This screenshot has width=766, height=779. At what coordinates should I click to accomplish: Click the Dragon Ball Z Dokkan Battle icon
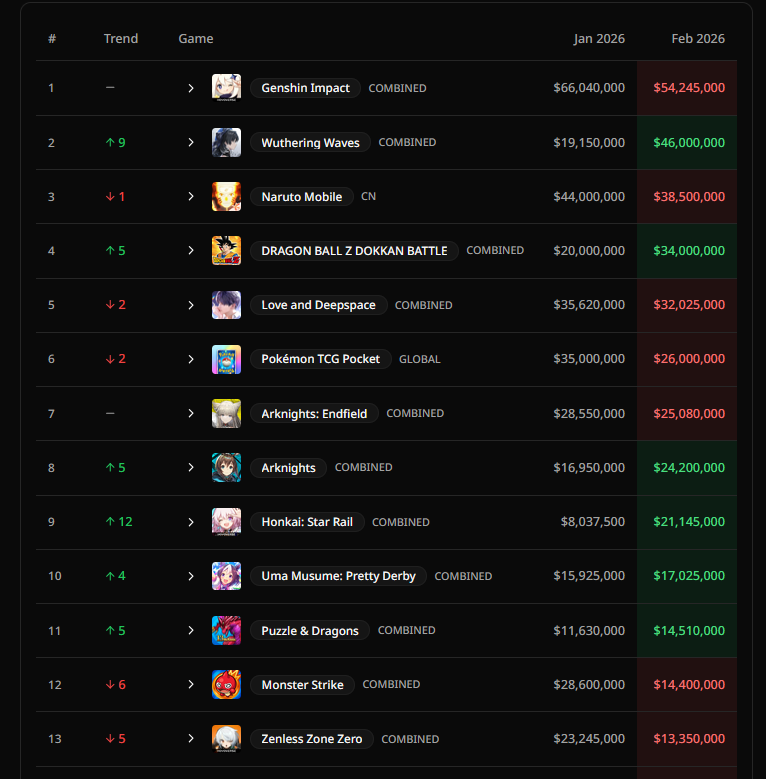tap(227, 250)
